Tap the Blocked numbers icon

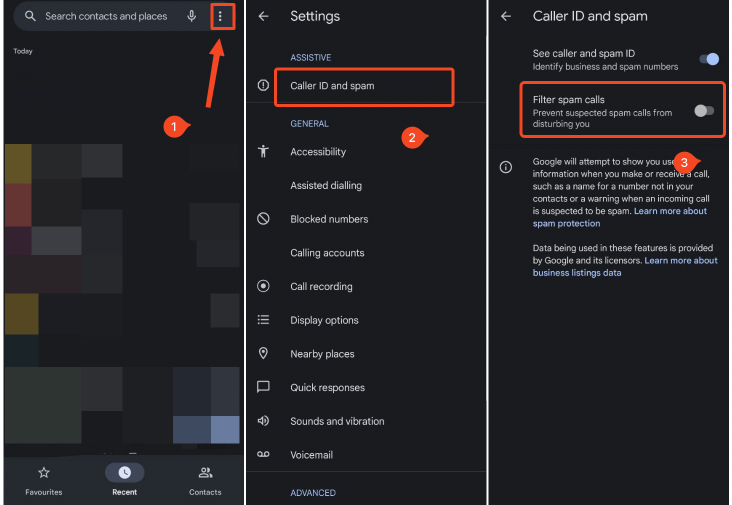tap(263, 218)
